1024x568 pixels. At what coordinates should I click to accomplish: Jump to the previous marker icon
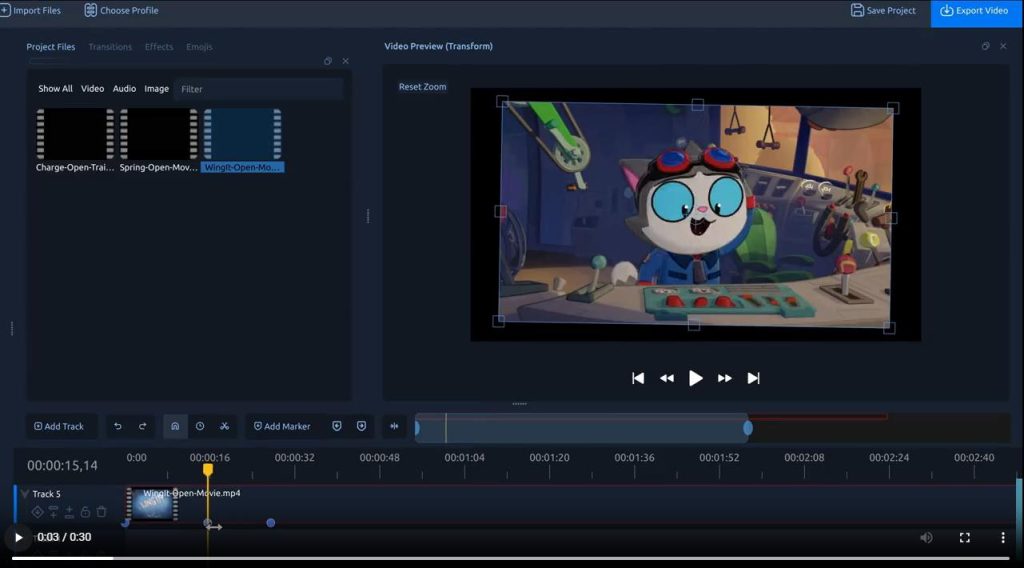pyautogui.click(x=337, y=426)
